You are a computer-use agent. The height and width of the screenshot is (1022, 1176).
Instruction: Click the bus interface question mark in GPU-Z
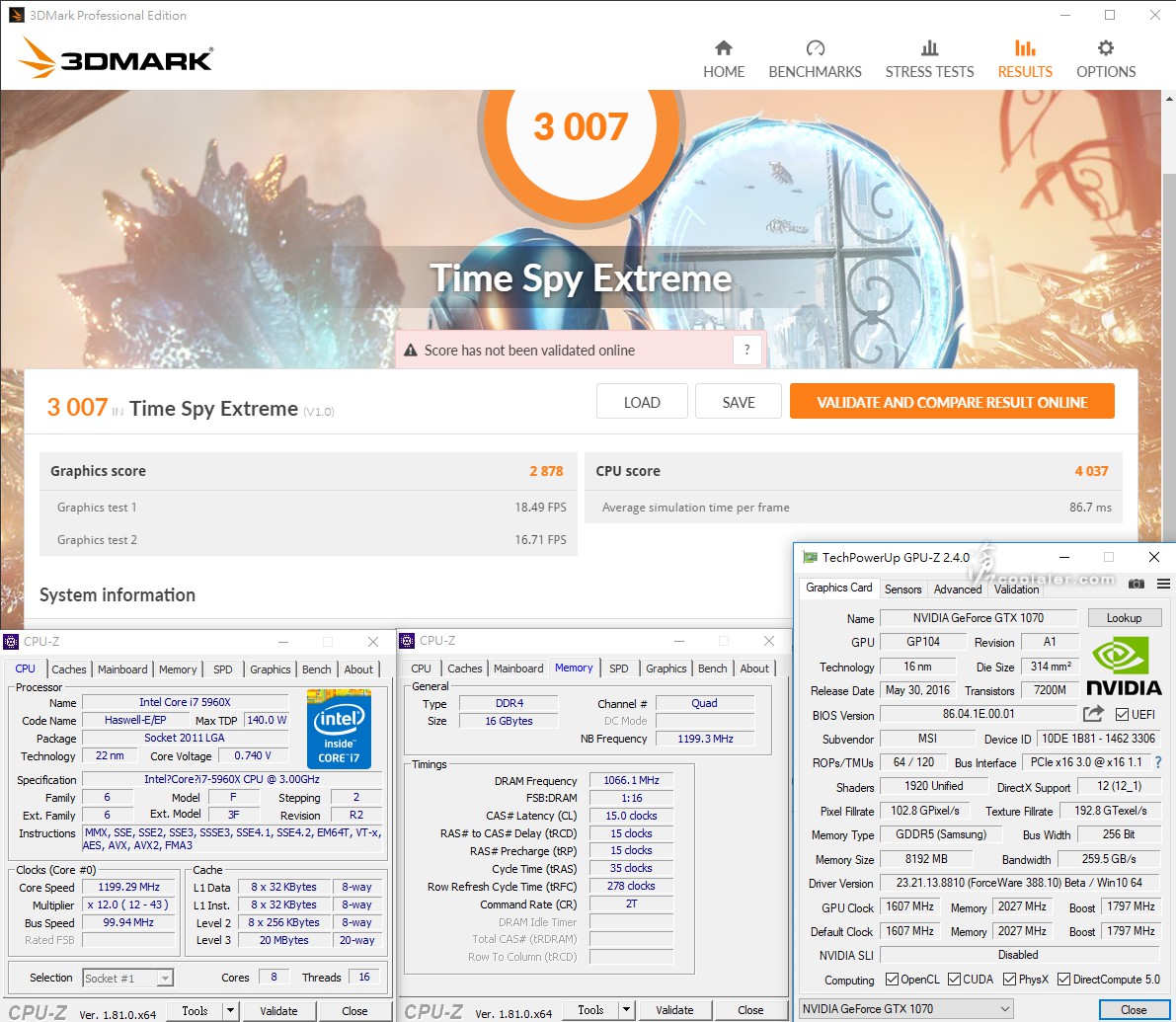(x=1158, y=762)
